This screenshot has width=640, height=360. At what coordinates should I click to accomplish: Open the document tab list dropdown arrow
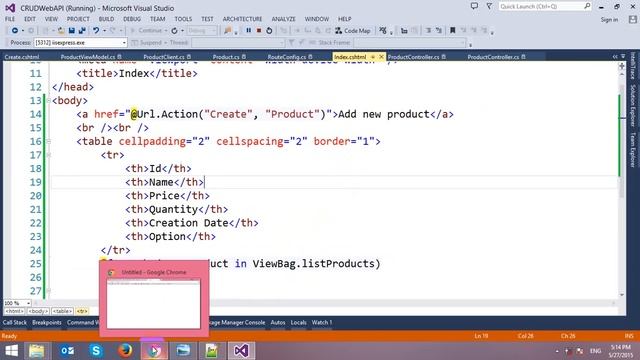click(623, 57)
